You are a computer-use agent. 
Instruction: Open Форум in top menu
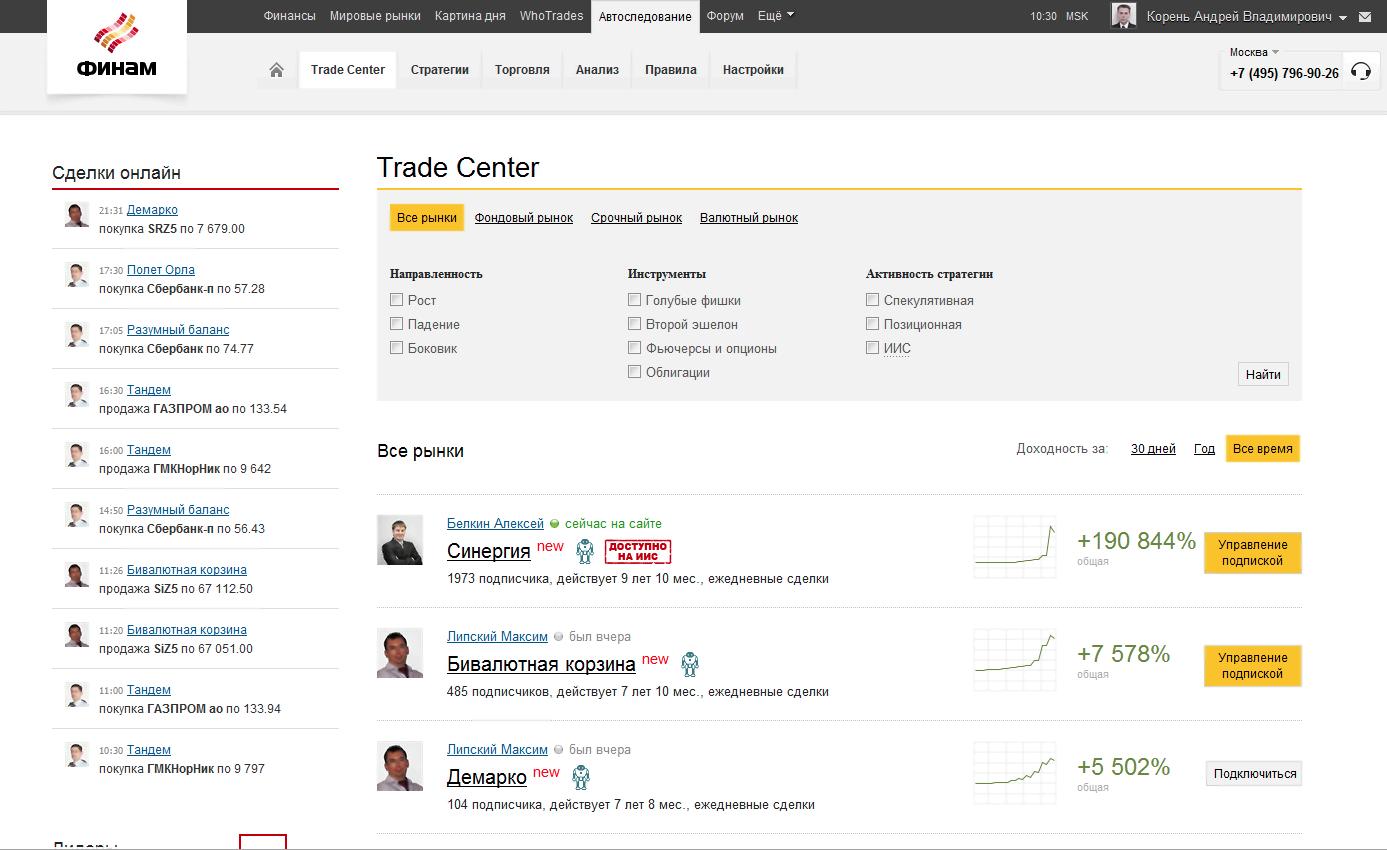click(725, 16)
